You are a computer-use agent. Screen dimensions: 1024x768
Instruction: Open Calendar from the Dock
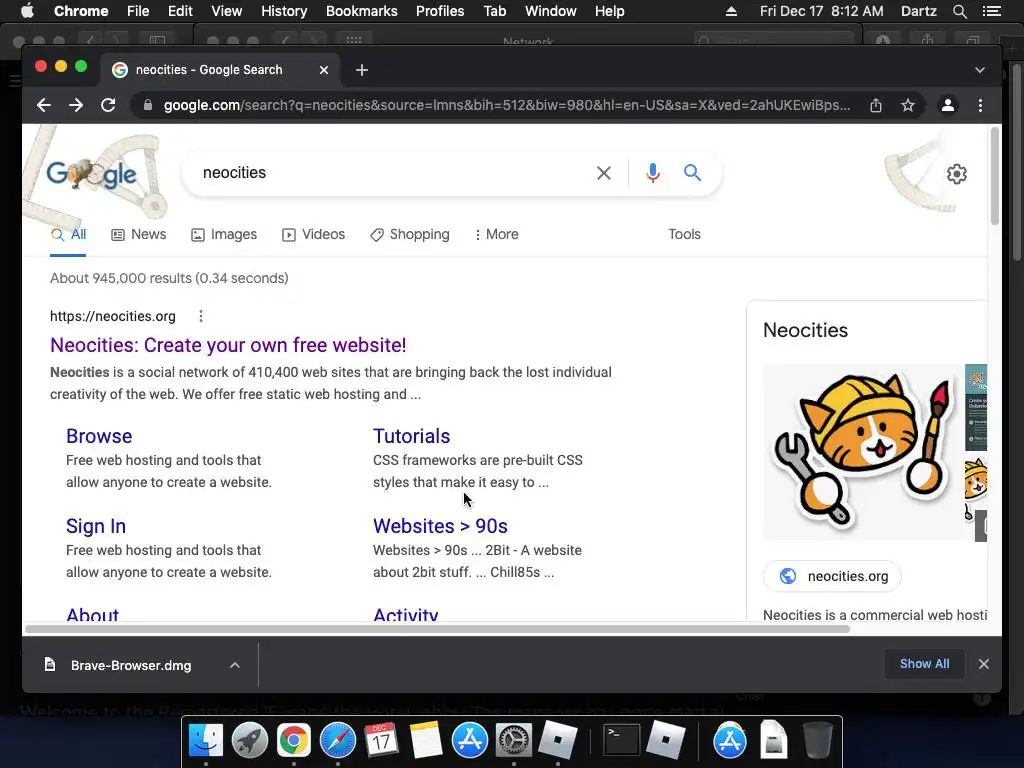pyautogui.click(x=381, y=740)
